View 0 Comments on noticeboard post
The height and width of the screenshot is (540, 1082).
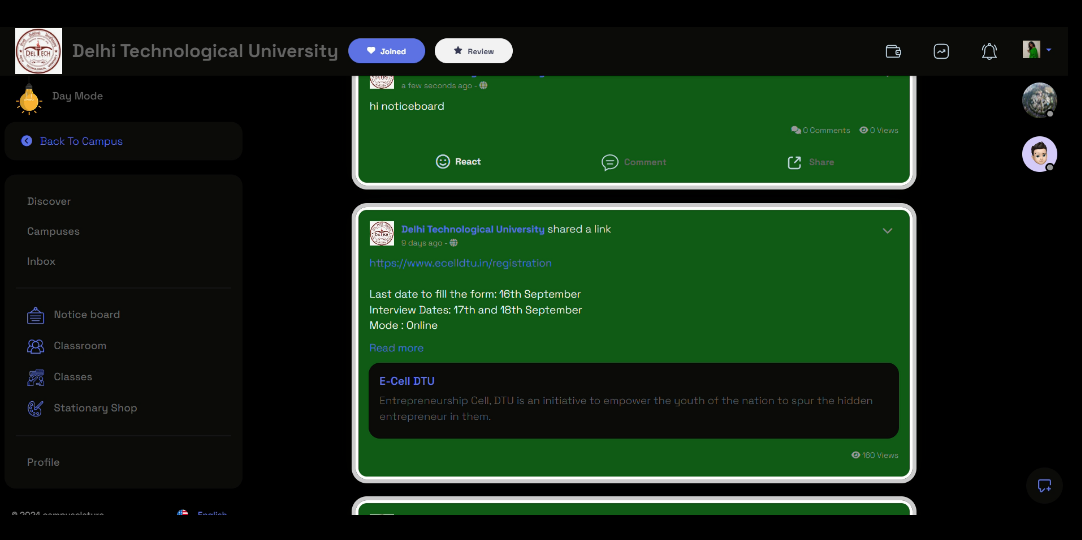click(820, 130)
